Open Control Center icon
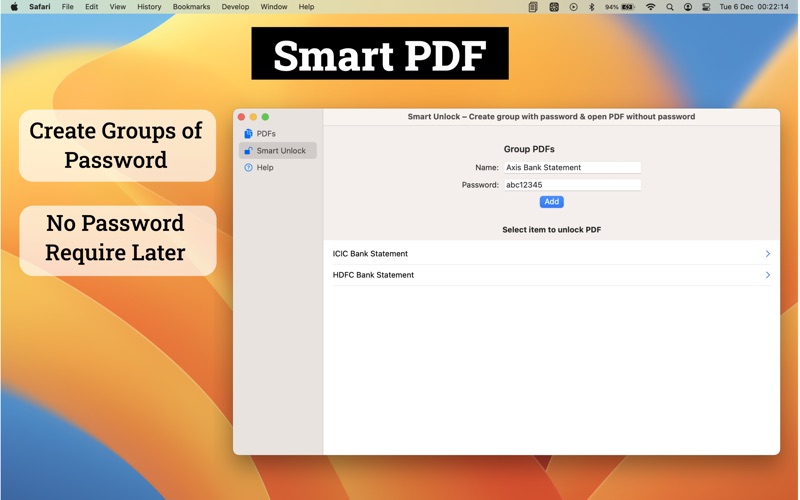Viewport: 800px width, 500px height. [x=706, y=7]
